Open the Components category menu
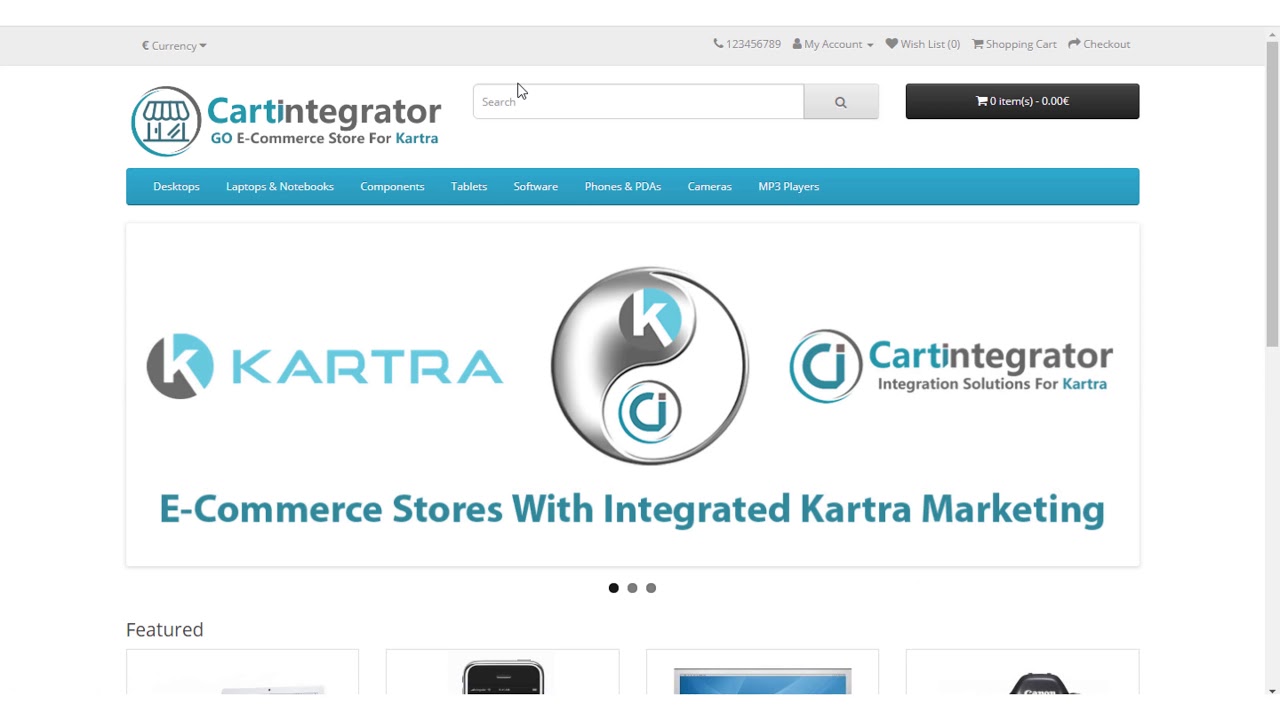 [x=392, y=186]
